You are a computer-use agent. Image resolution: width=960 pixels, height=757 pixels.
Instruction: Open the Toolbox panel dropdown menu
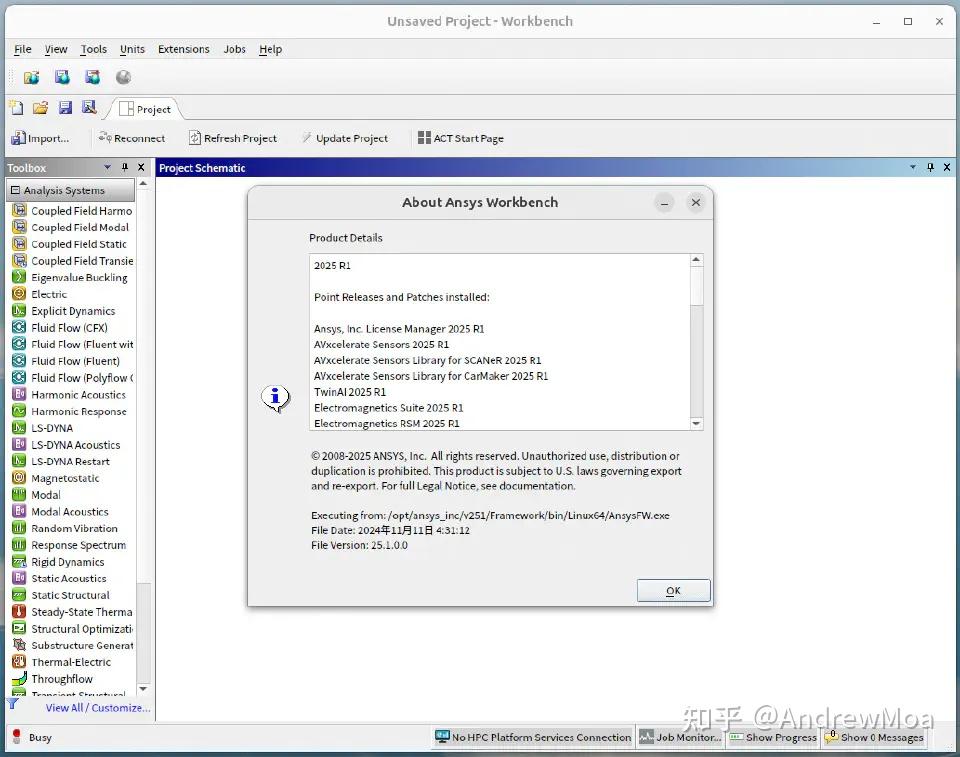107,167
